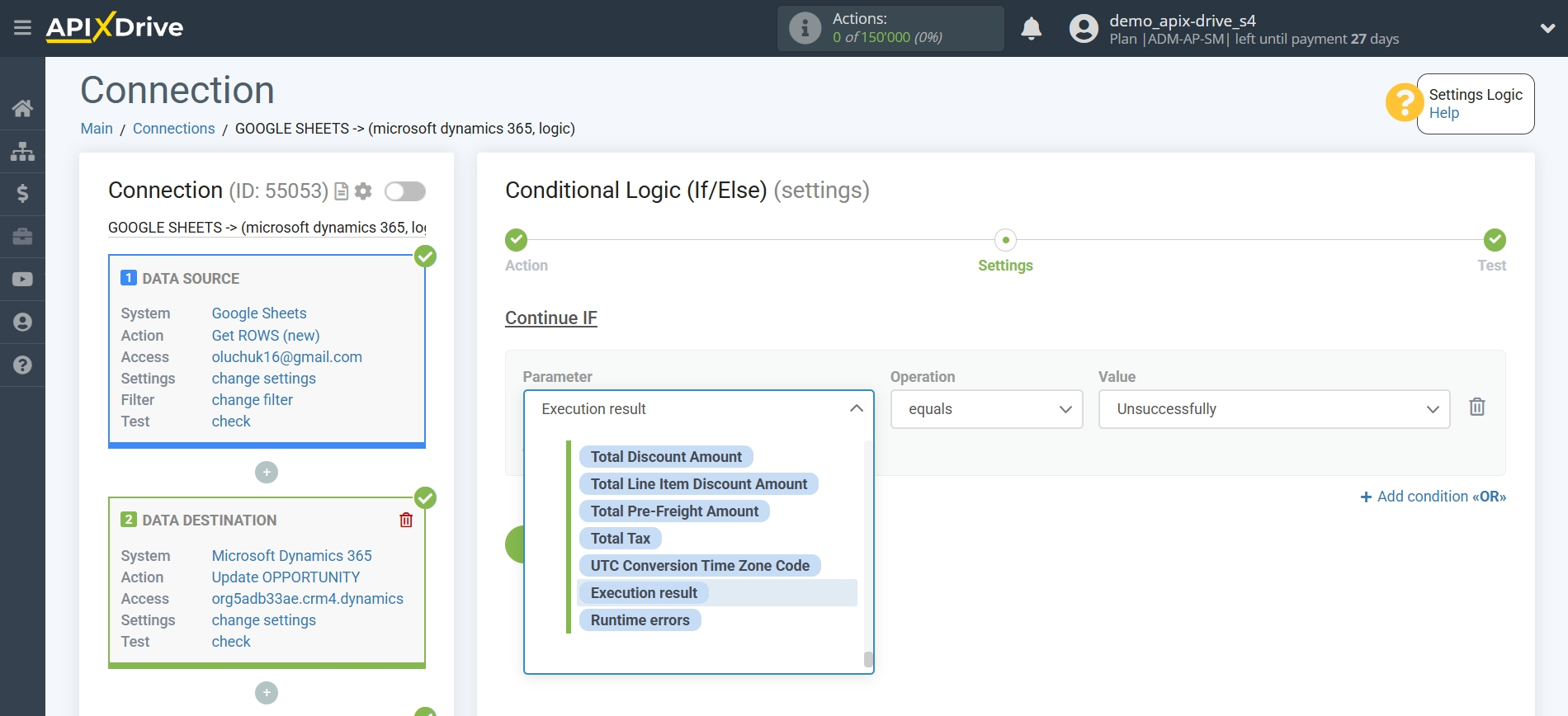The height and width of the screenshot is (716, 1568).
Task: Open org5adb33ae.crm4.dynamics access link
Action: tap(308, 599)
